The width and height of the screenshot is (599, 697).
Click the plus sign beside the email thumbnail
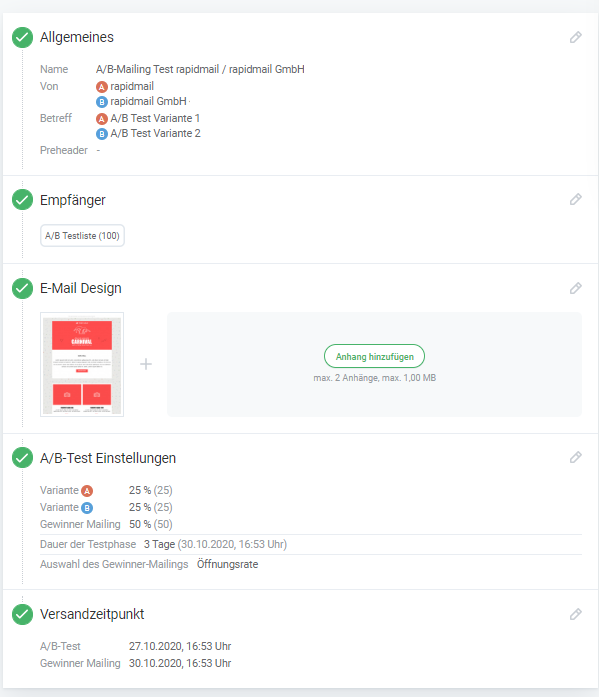[x=146, y=365]
